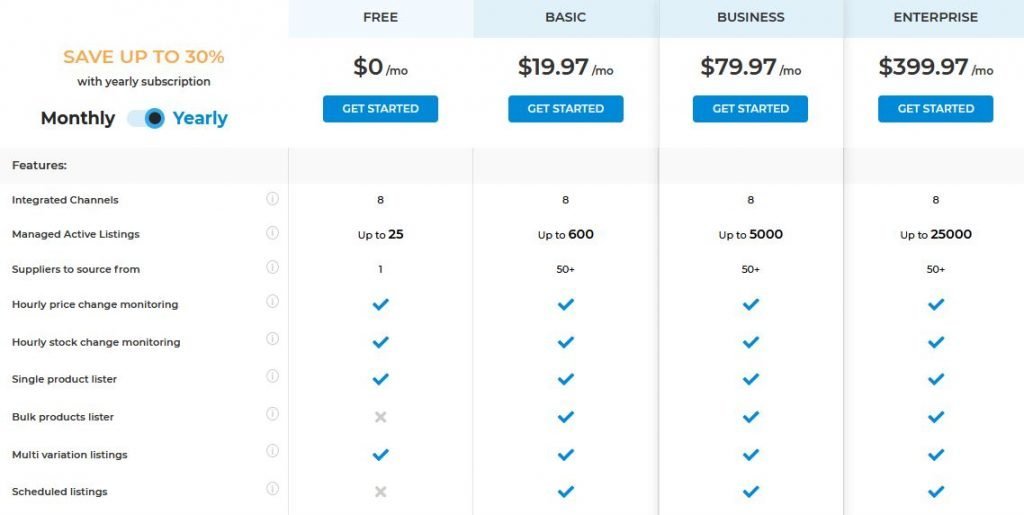The width and height of the screenshot is (1024, 515).
Task: Click Get Started under the Business plan
Action: 750,109
